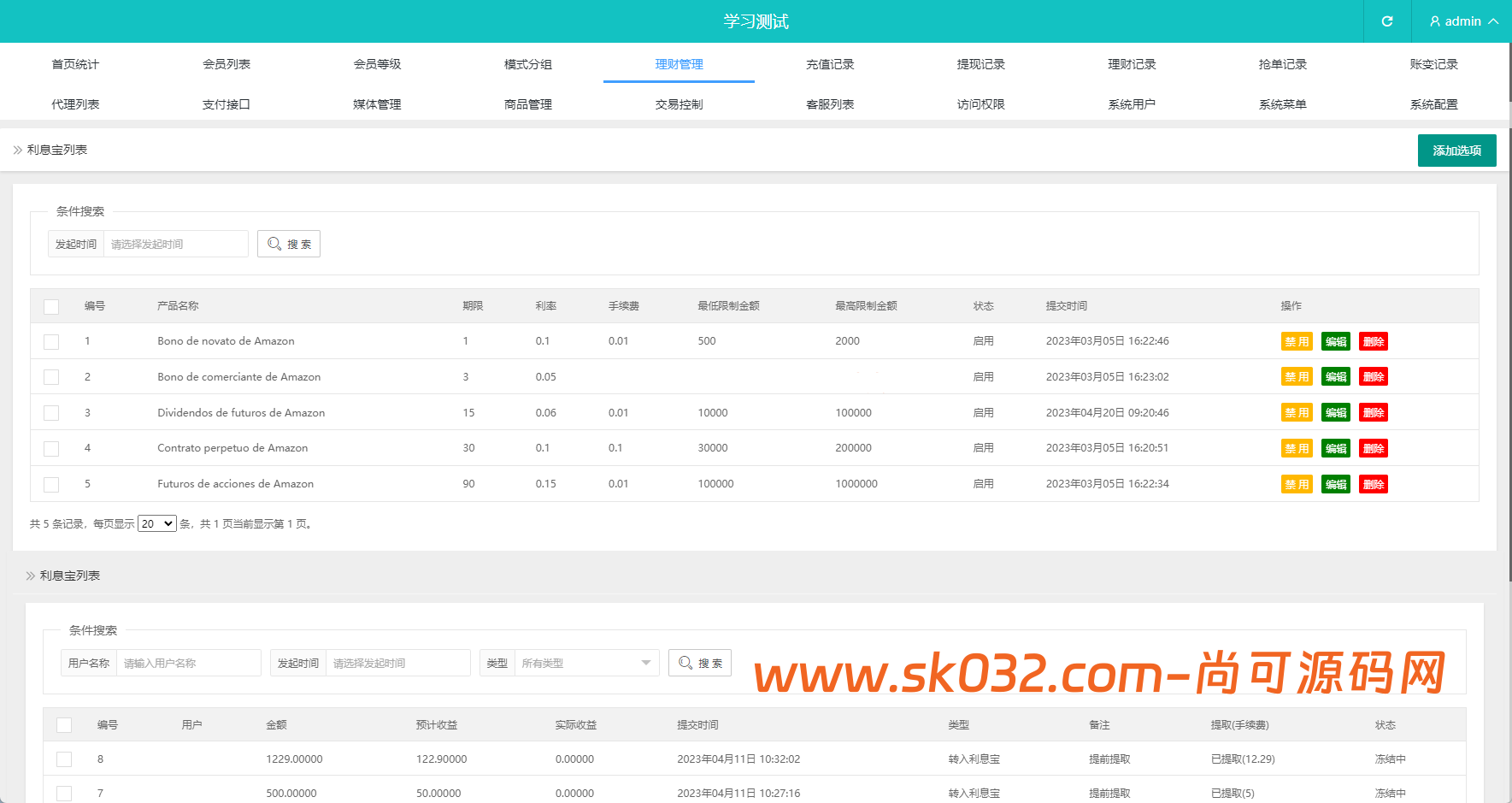Expand the admin account menu arrow
The width and height of the screenshot is (1512, 803).
pyautogui.click(x=1493, y=21)
